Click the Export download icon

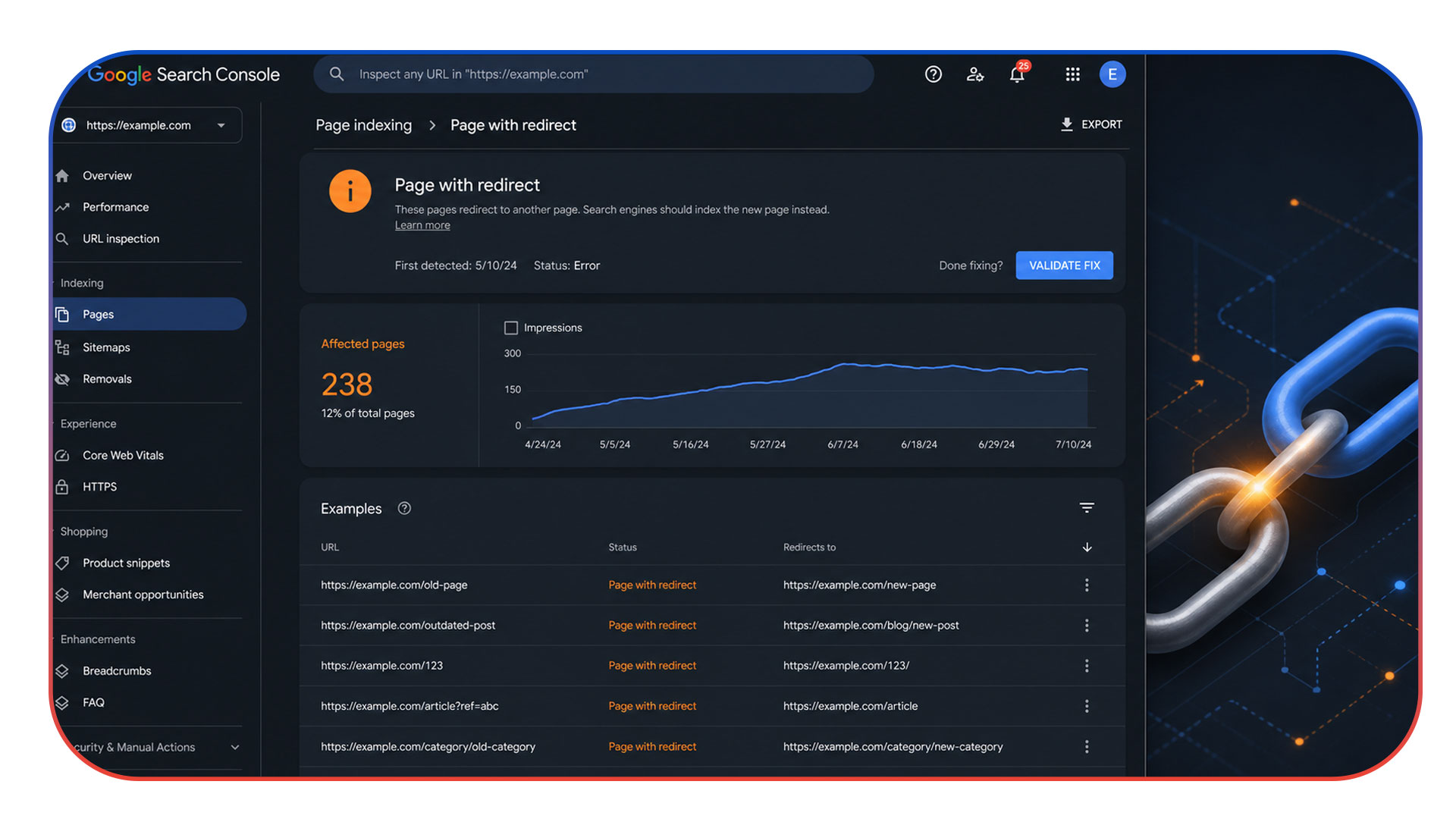[1066, 124]
